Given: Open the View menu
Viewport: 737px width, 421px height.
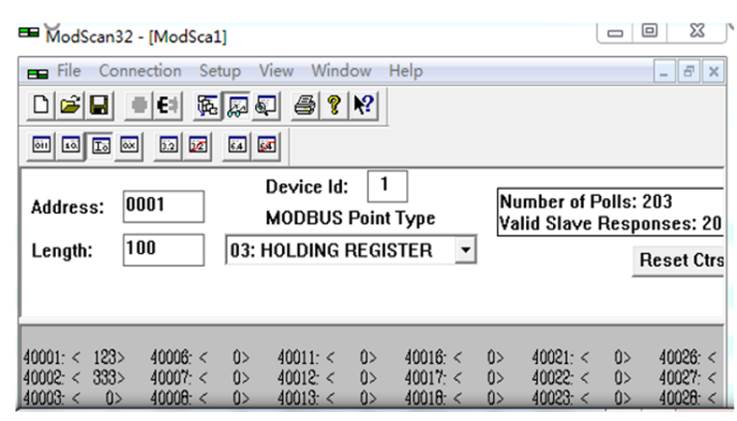Looking at the screenshot, I should click(x=276, y=71).
